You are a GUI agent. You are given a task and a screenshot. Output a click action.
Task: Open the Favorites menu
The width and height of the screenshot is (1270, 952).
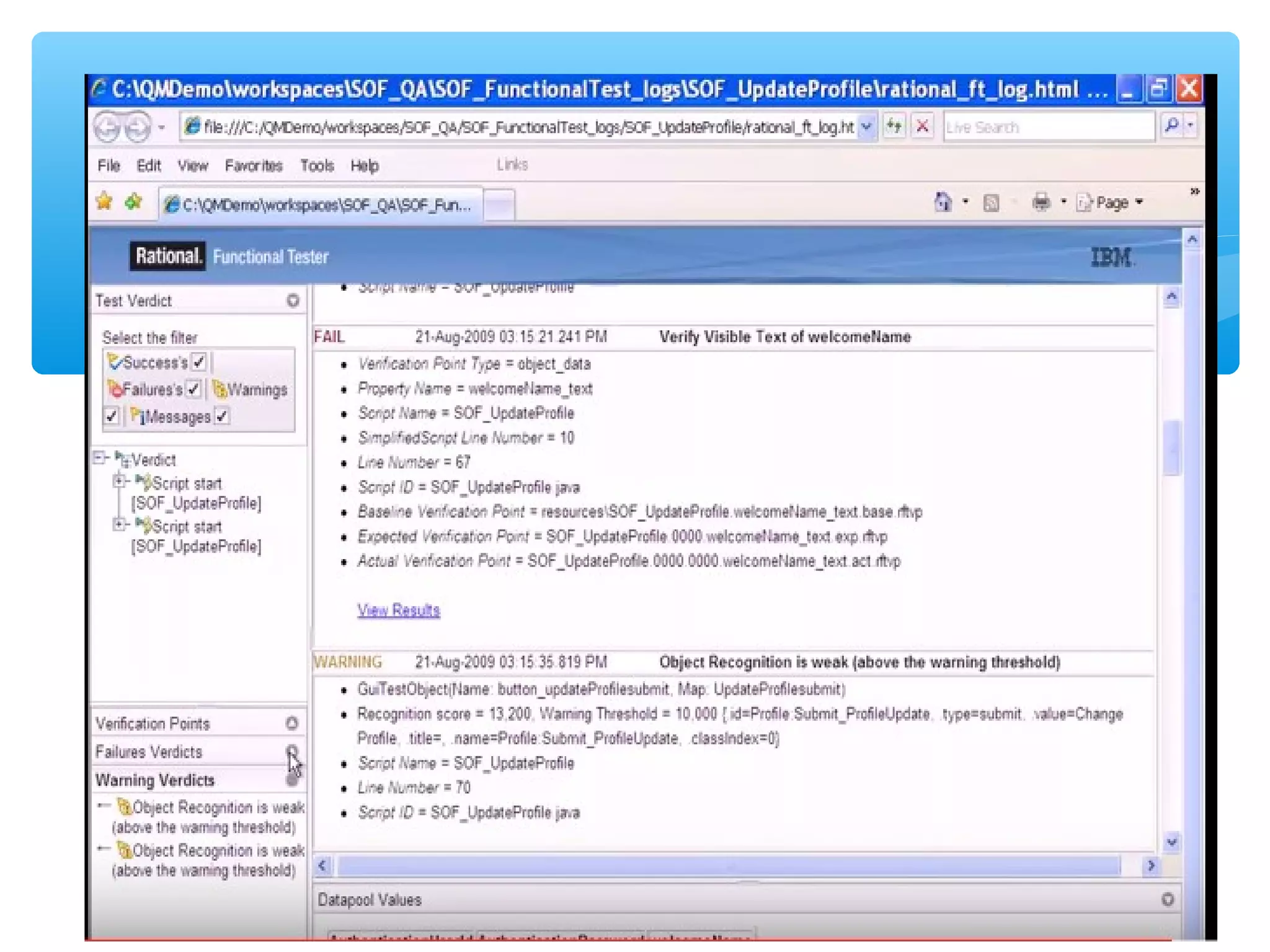tap(253, 165)
